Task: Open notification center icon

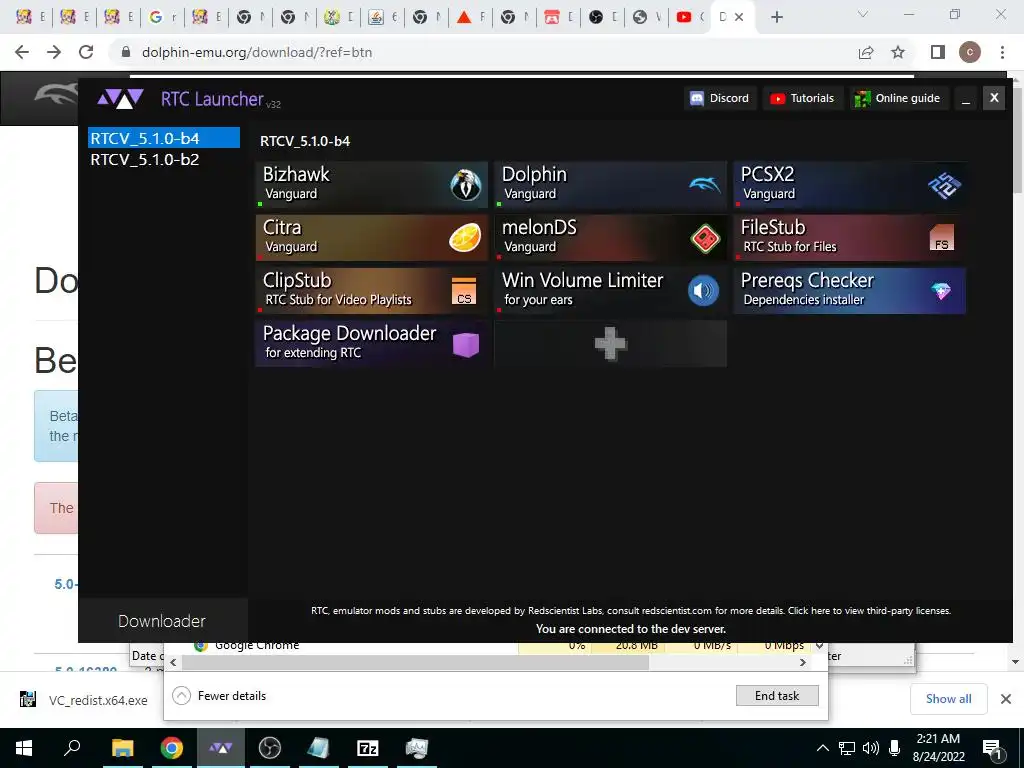Action: click(992, 748)
